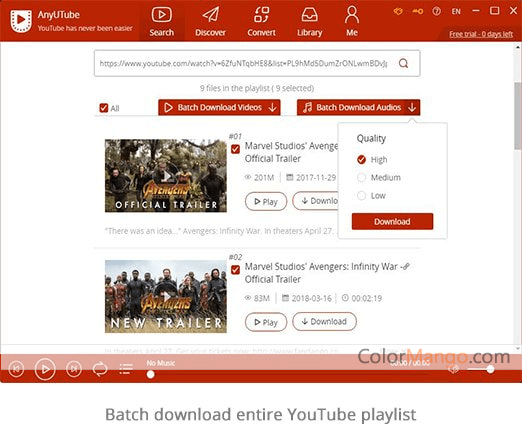Open the Discover tab
This screenshot has width=522, height=424.
[210, 21]
